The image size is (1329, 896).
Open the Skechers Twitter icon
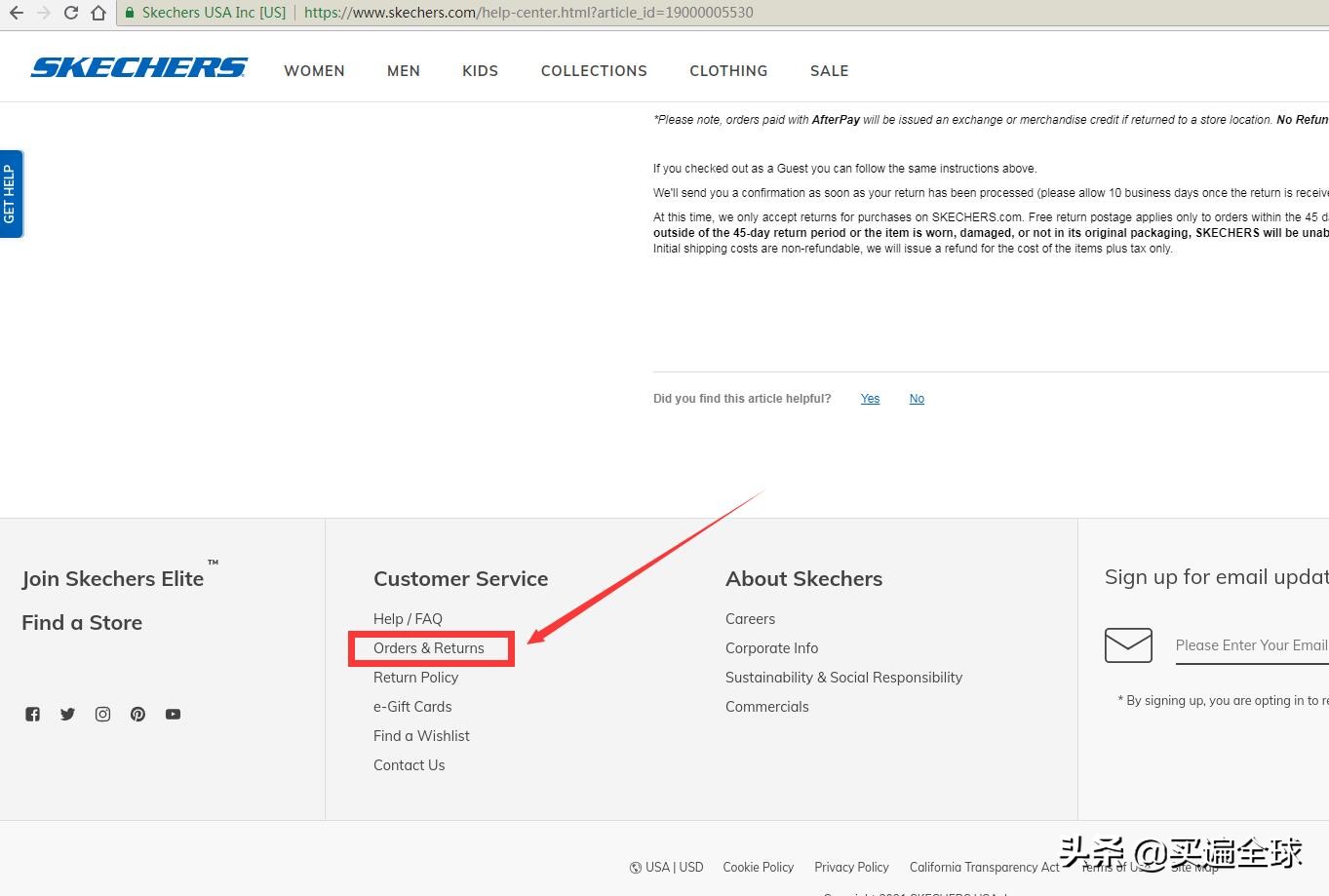pyautogui.click(x=67, y=714)
